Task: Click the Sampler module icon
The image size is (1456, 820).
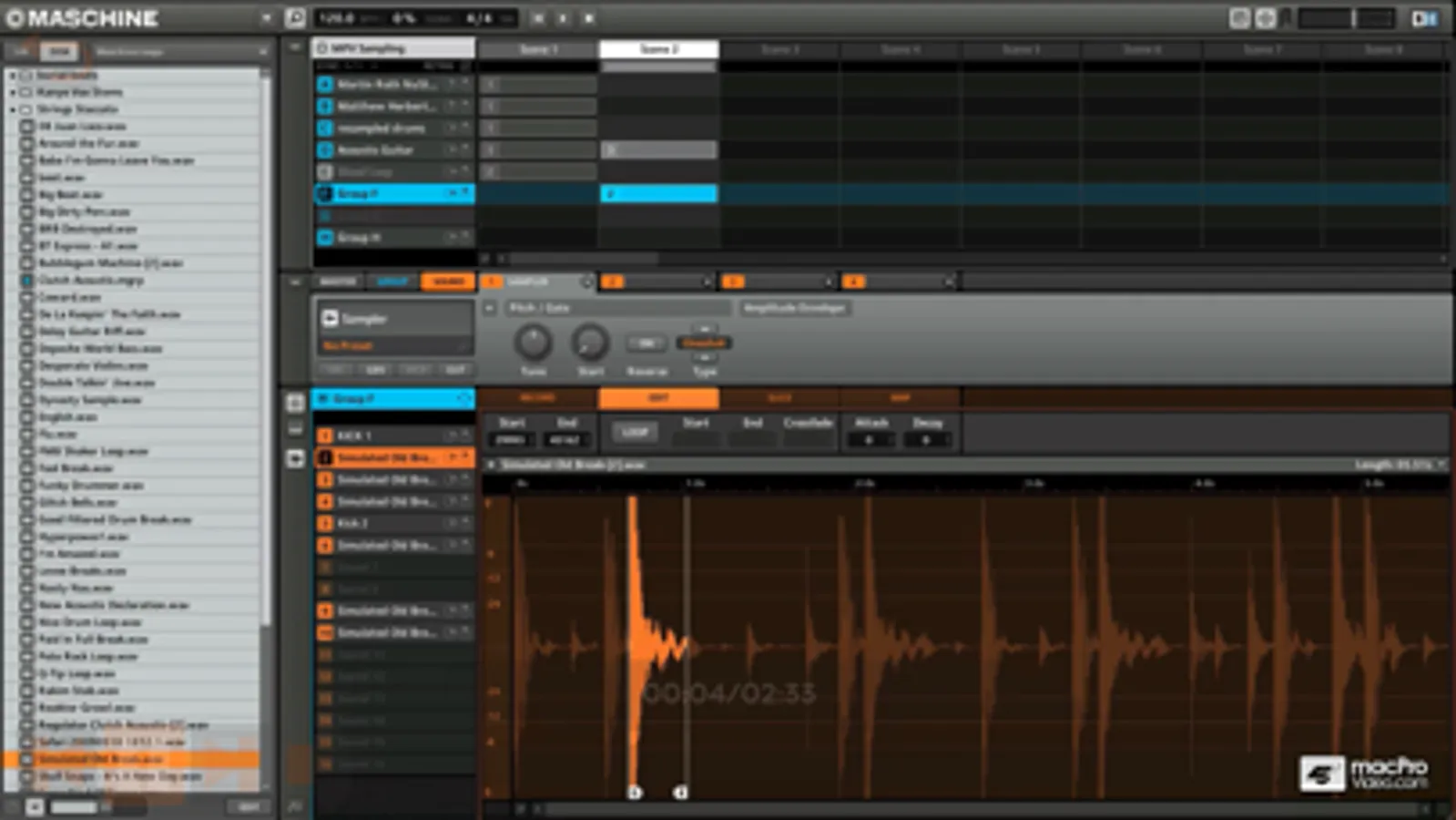Action: pos(330,318)
